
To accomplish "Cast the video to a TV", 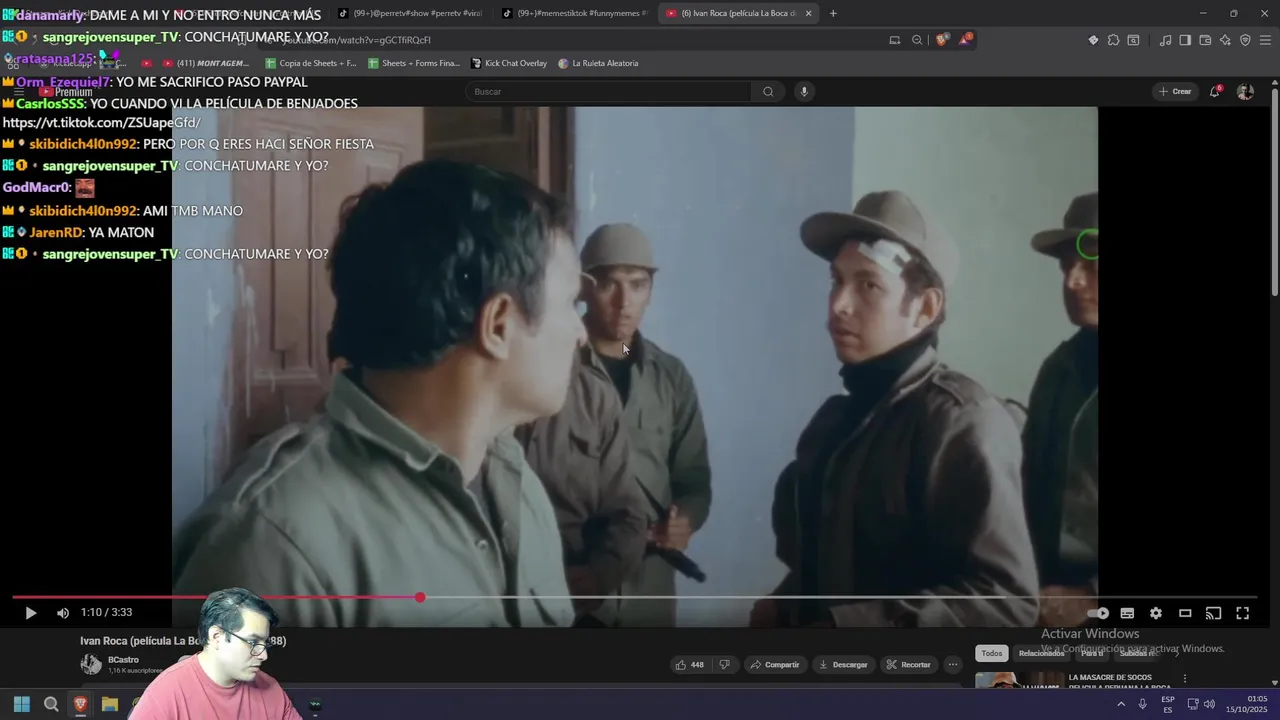I will pyautogui.click(x=1213, y=613).
